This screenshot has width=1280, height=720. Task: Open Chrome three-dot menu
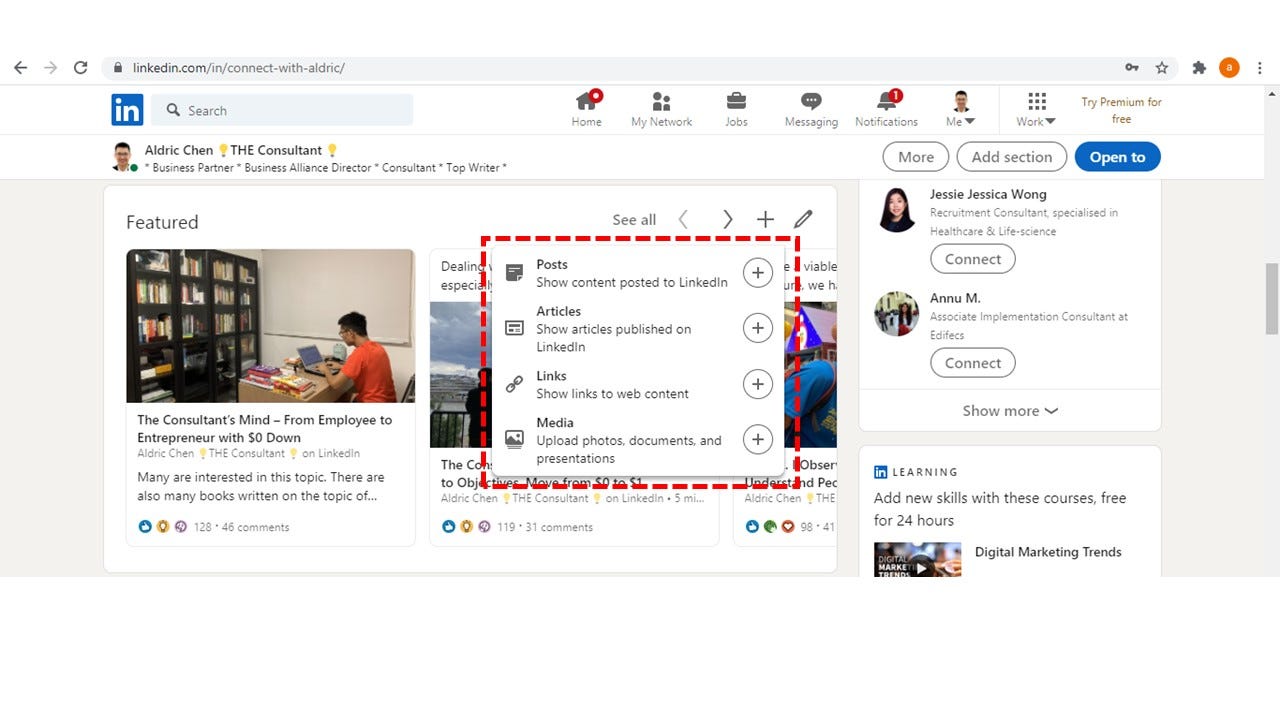[1259, 68]
